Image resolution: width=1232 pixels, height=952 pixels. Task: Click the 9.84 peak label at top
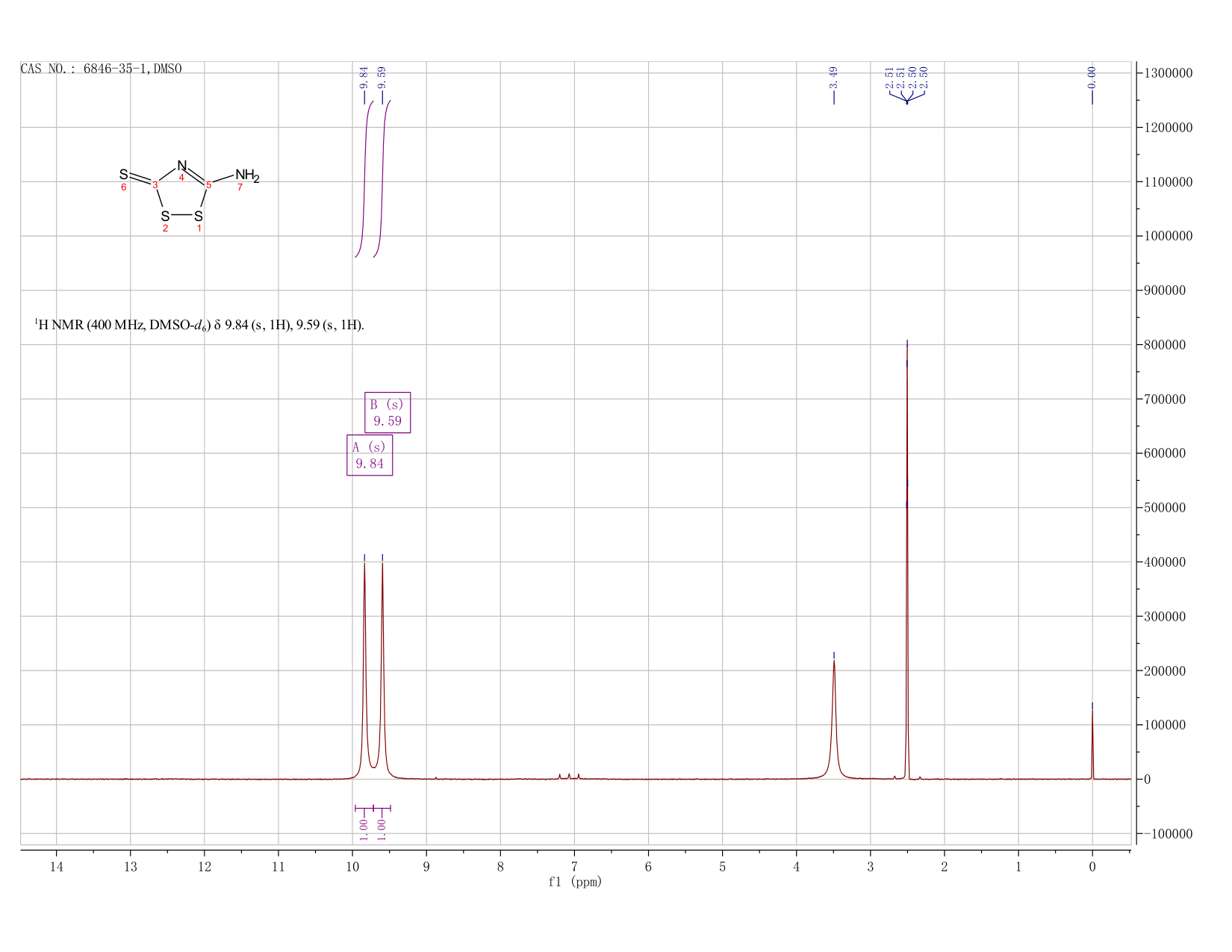[364, 76]
